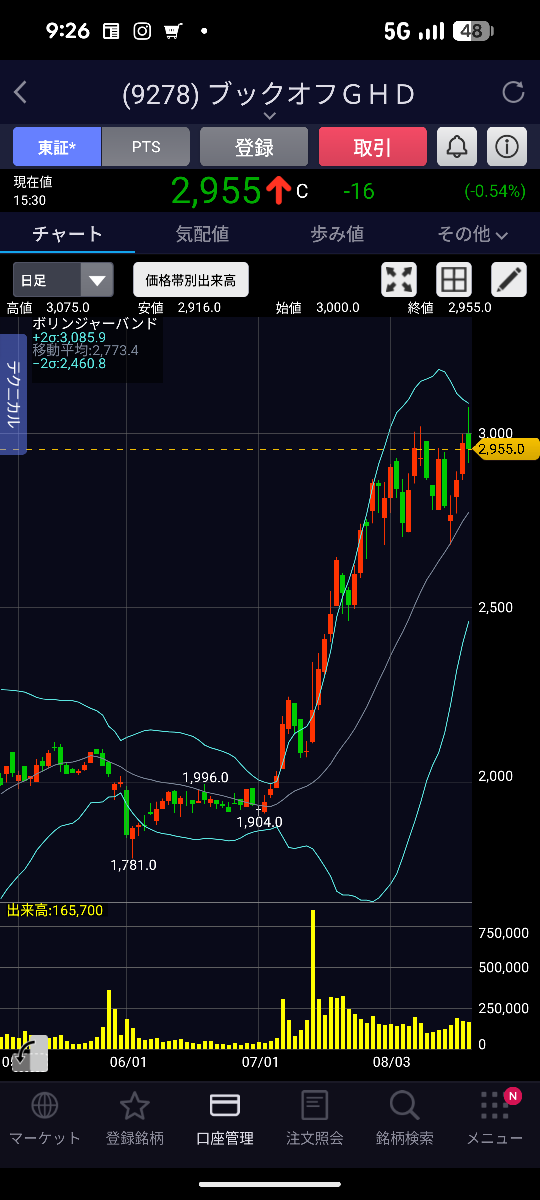The width and height of the screenshot is (540, 1200).
Task: Expand the chevron under the stock name
Action: (x=270, y=116)
